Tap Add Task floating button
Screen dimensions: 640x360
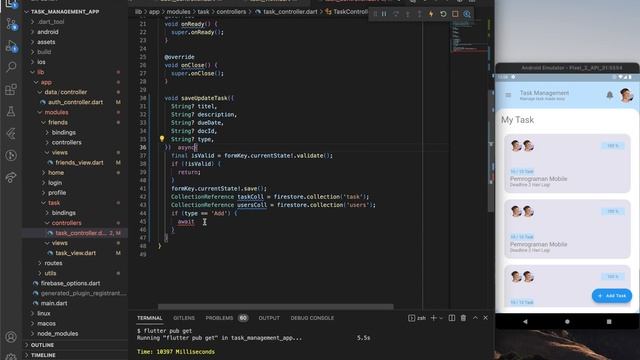[612, 296]
